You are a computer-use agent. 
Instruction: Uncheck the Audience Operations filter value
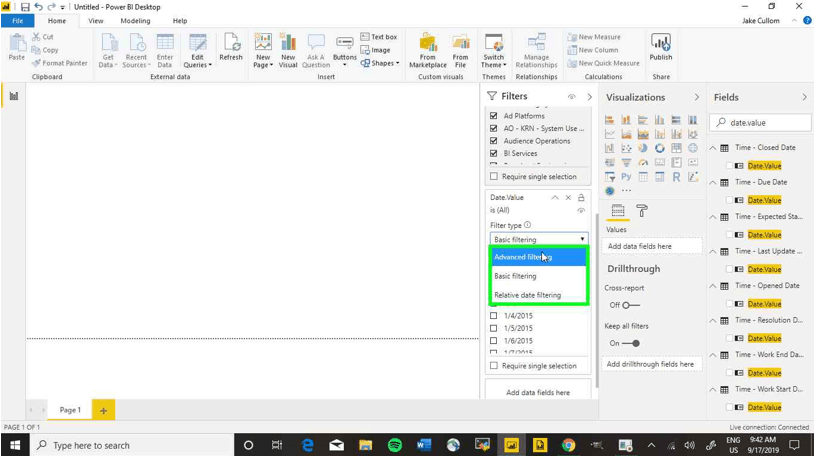[494, 141]
